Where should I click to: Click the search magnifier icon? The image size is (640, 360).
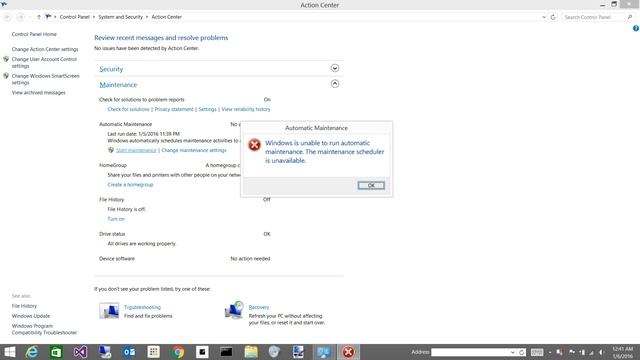click(x=630, y=17)
